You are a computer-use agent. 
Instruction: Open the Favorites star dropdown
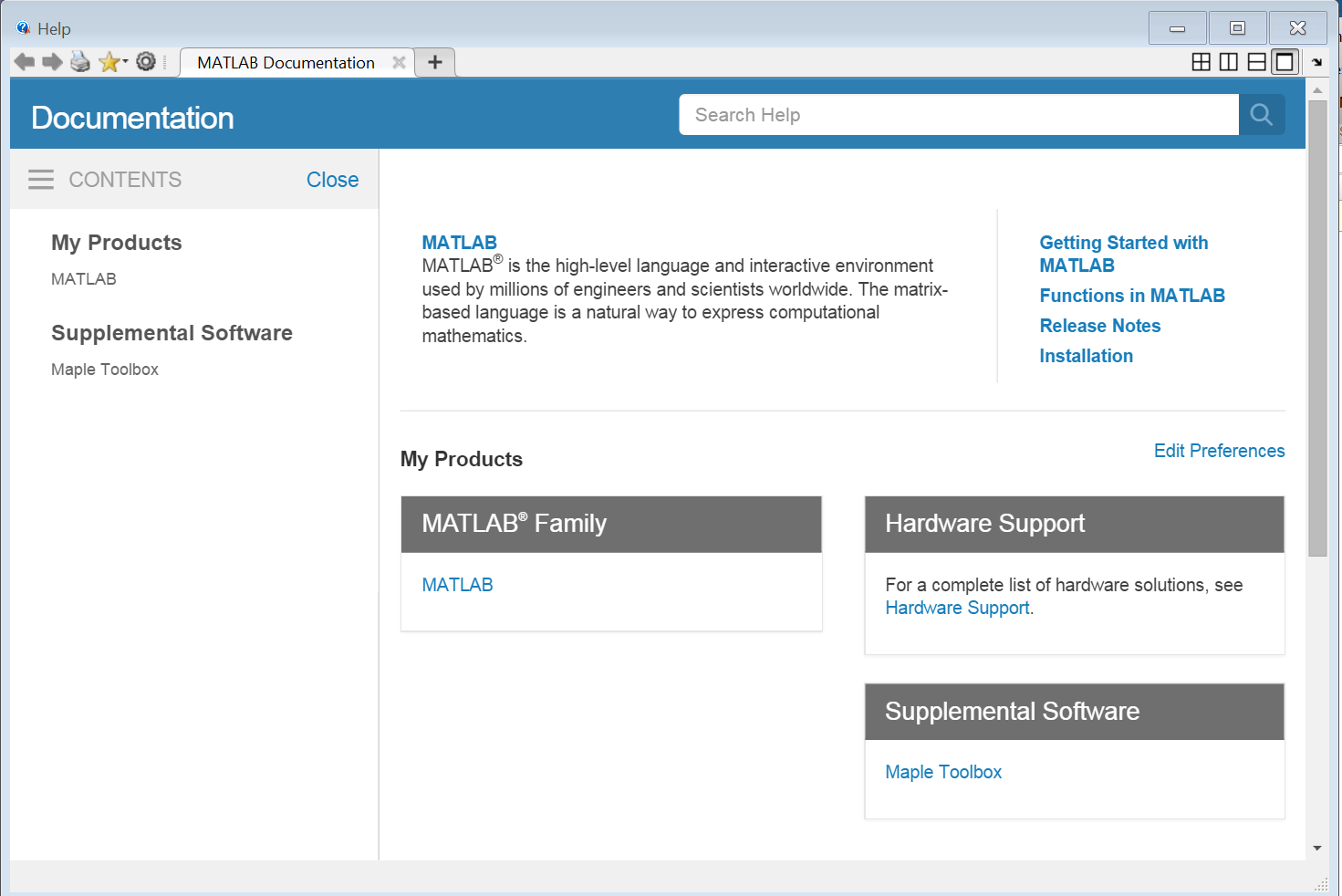(111, 62)
